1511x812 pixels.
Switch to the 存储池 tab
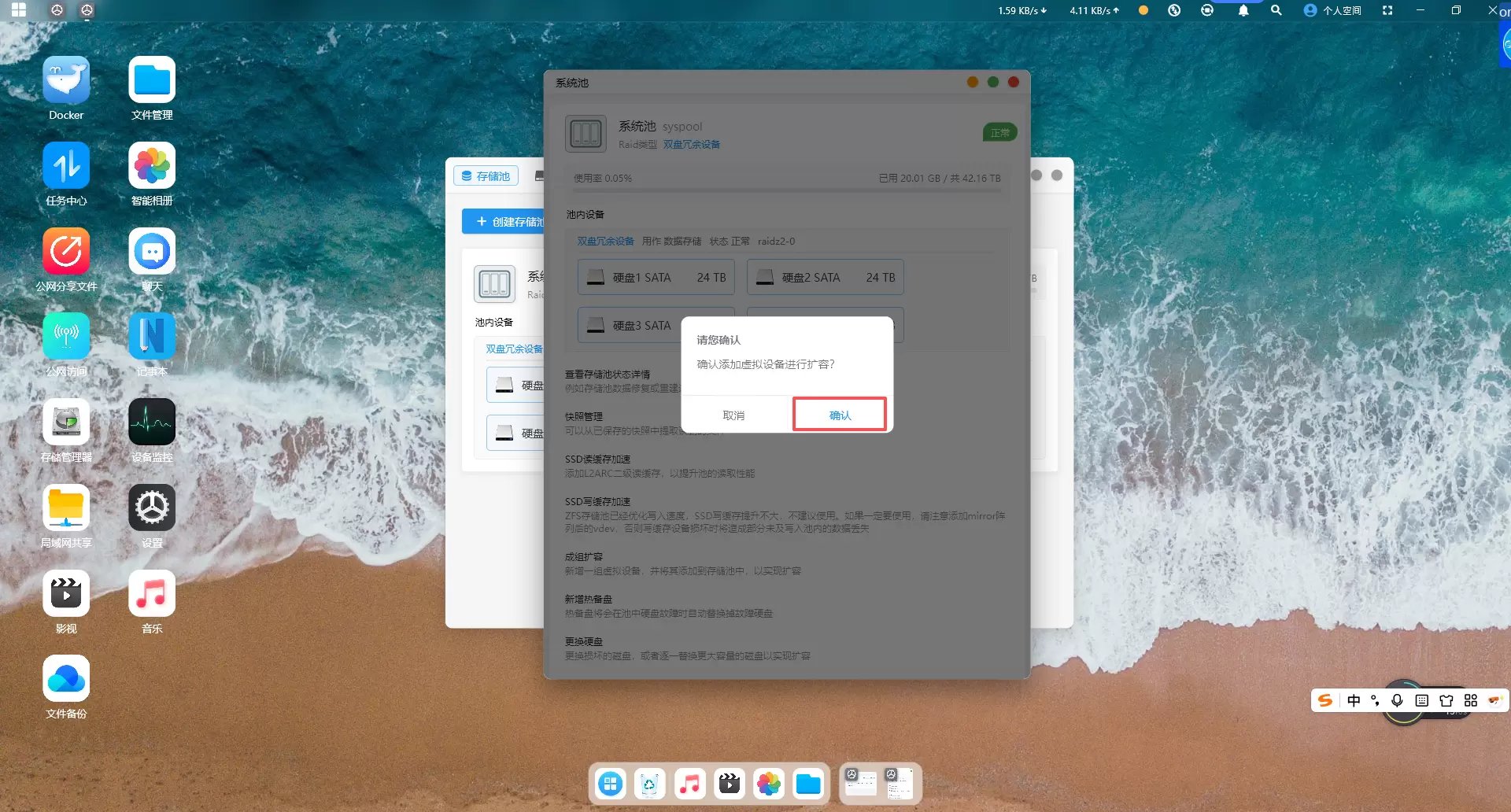(x=486, y=176)
